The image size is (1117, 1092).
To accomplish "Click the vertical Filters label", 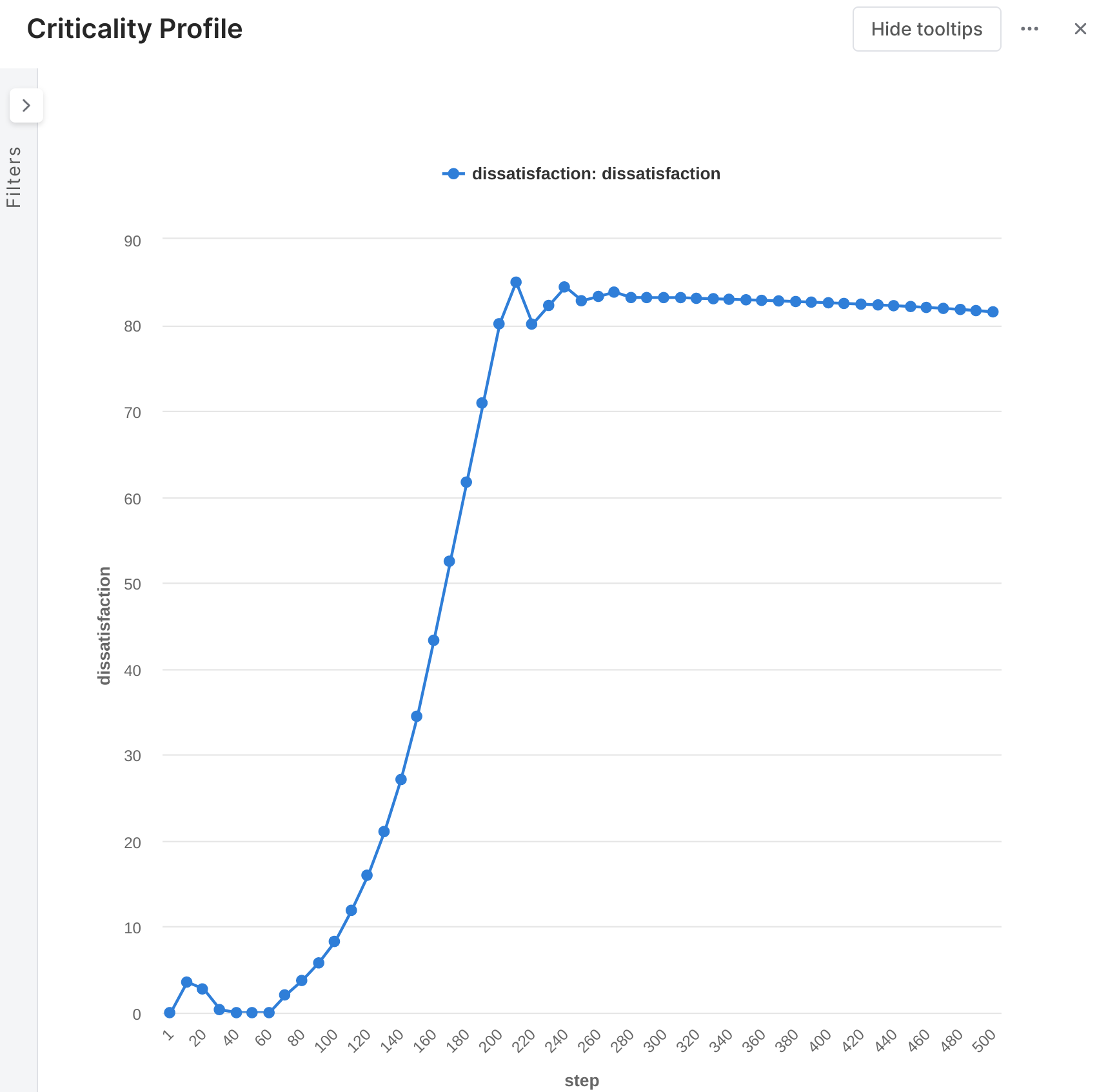I will coord(14,177).
